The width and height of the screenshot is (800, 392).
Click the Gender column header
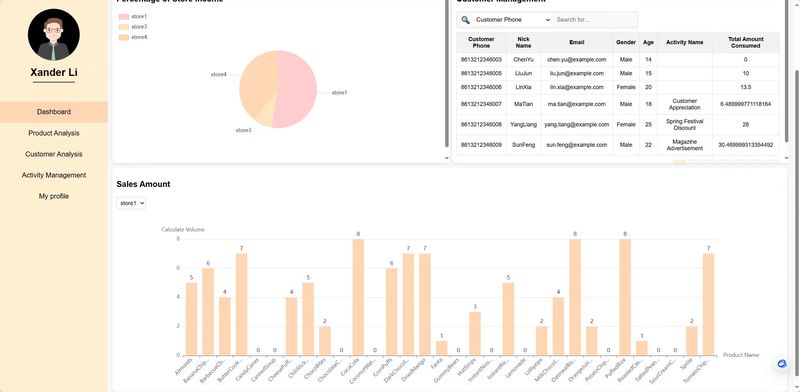coord(626,42)
